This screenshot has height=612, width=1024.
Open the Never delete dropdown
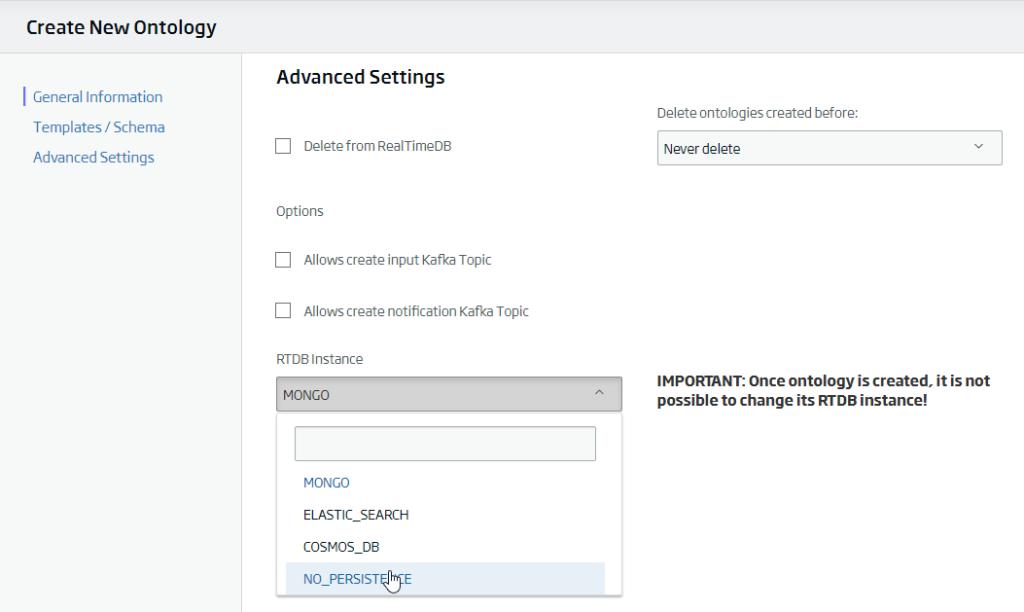(829, 148)
